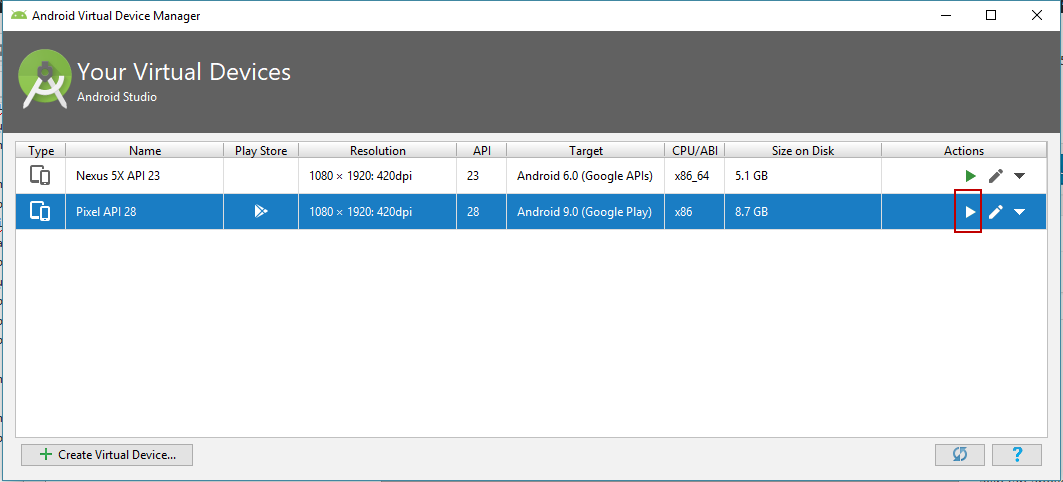Click the 8.7 GB size cell
Screen dimensions: 1063x482
point(803,212)
